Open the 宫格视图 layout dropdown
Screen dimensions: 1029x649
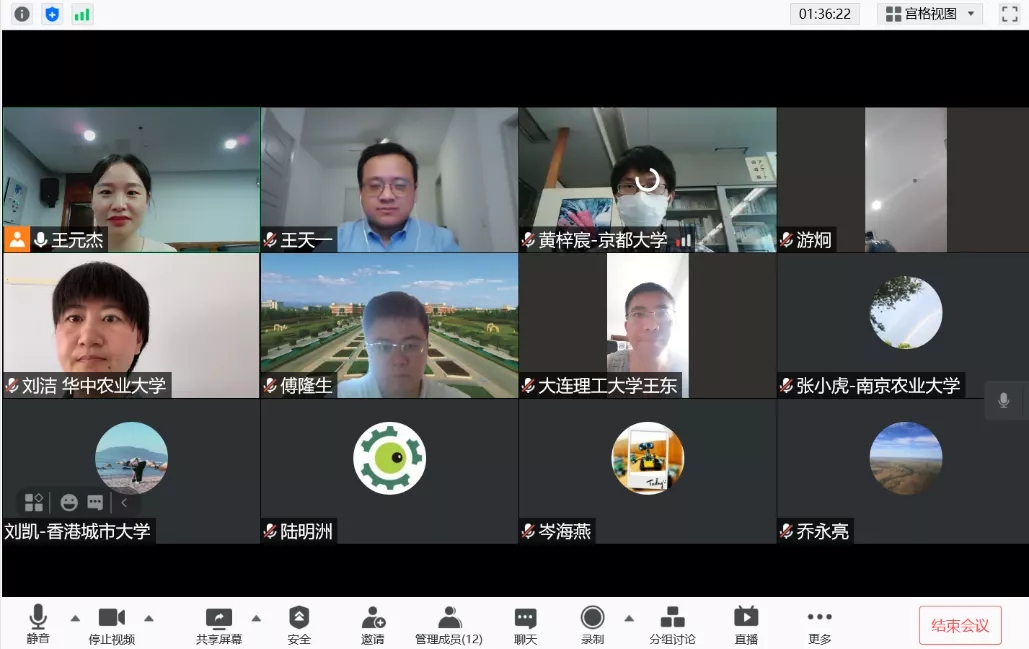click(929, 14)
